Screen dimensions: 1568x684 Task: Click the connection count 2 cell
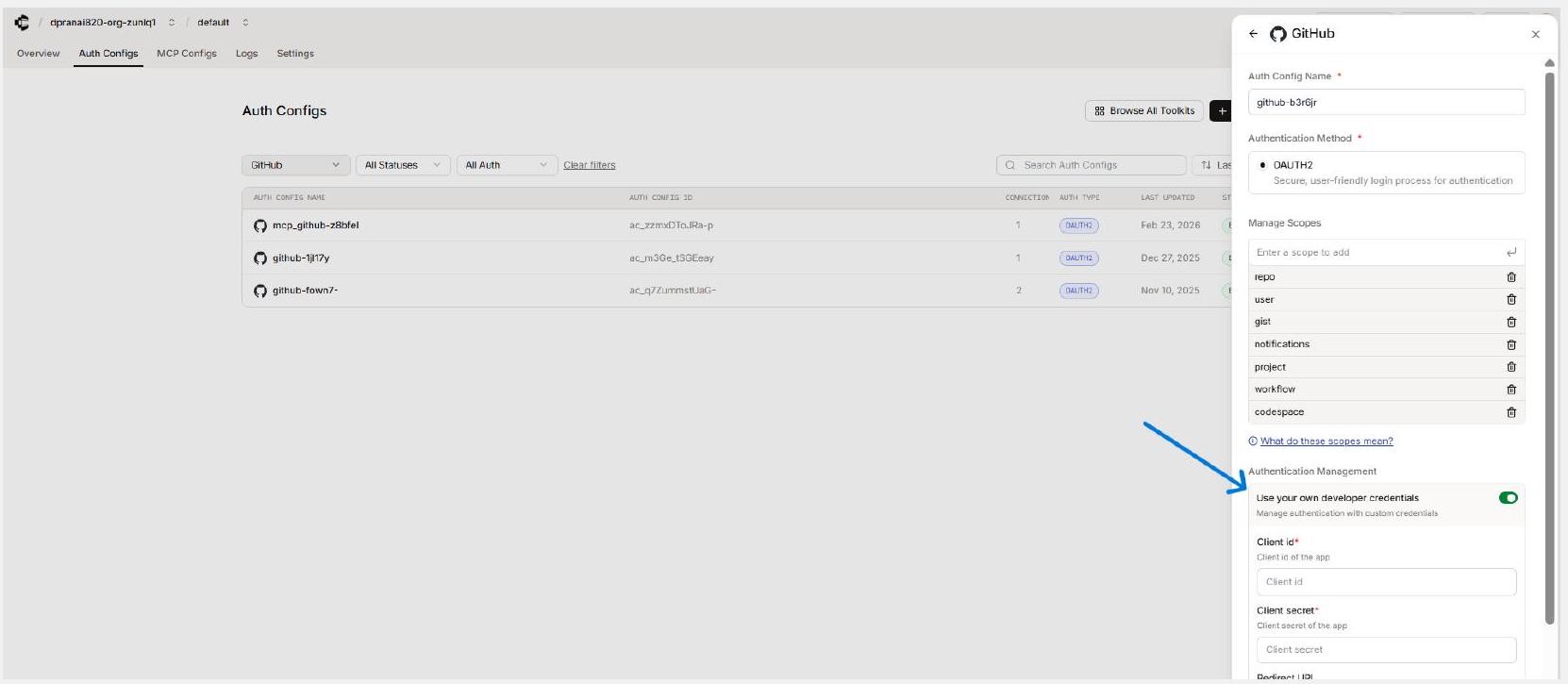[1019, 291]
